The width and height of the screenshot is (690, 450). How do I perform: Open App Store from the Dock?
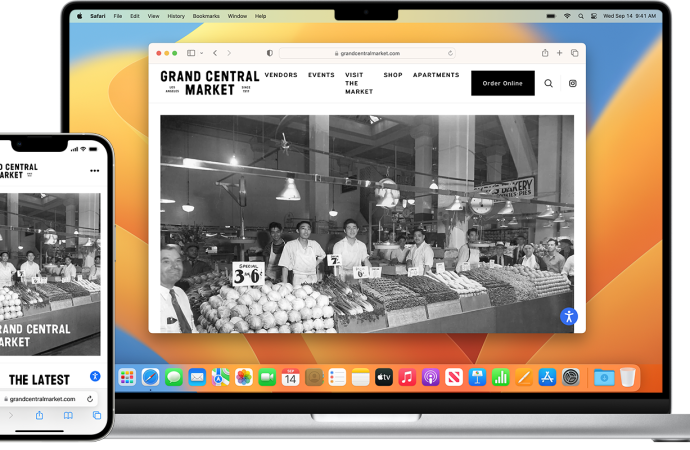point(547,377)
